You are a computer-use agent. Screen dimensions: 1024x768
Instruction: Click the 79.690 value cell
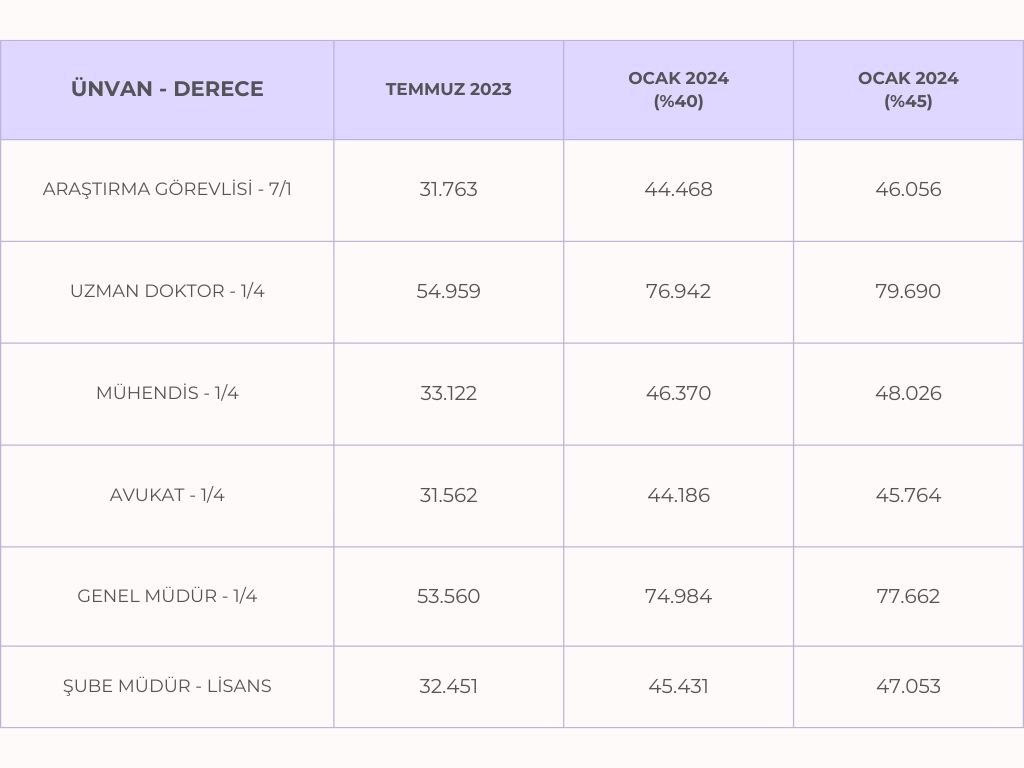coord(908,291)
